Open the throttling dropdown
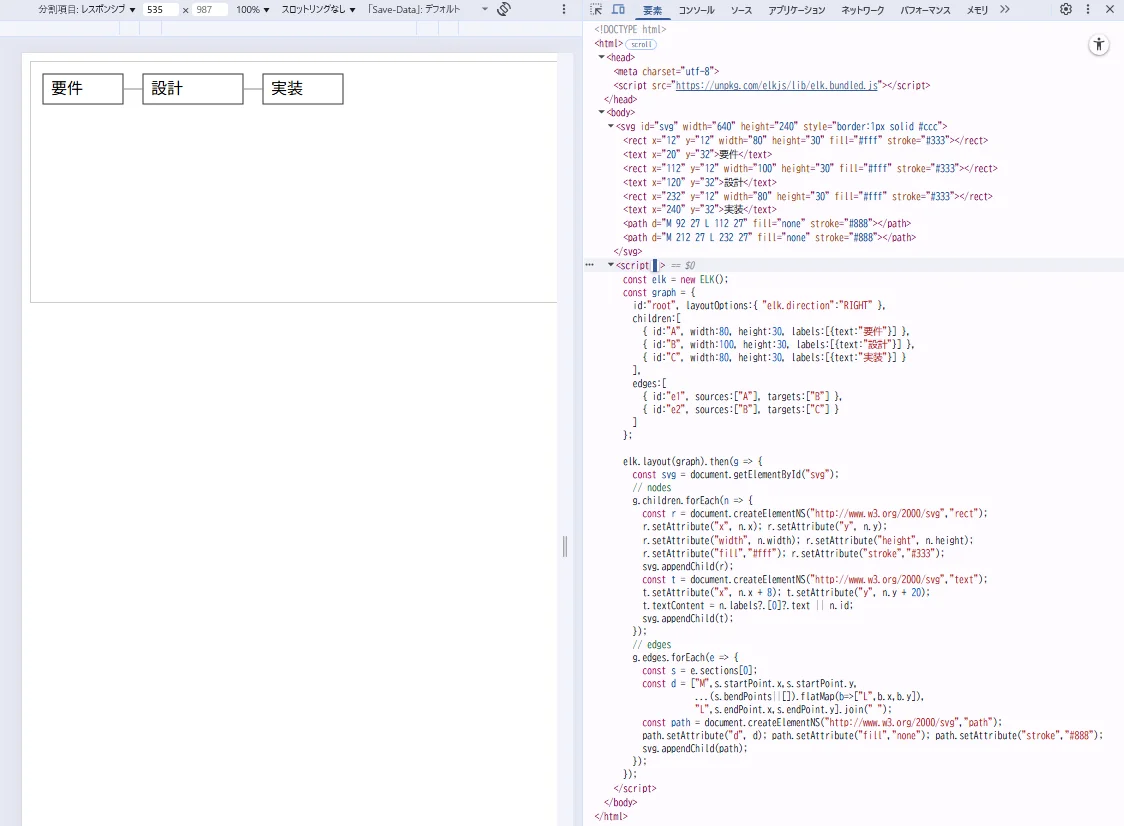This screenshot has height=826, width=1124. point(318,9)
